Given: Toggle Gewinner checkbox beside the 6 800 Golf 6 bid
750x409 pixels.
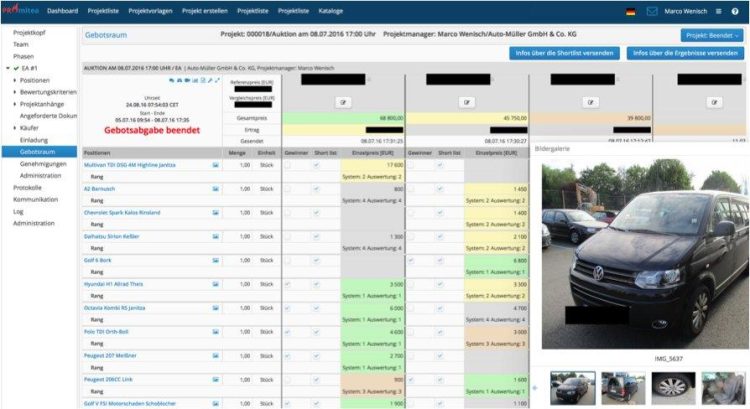Looking at the screenshot, I should tap(411, 261).
